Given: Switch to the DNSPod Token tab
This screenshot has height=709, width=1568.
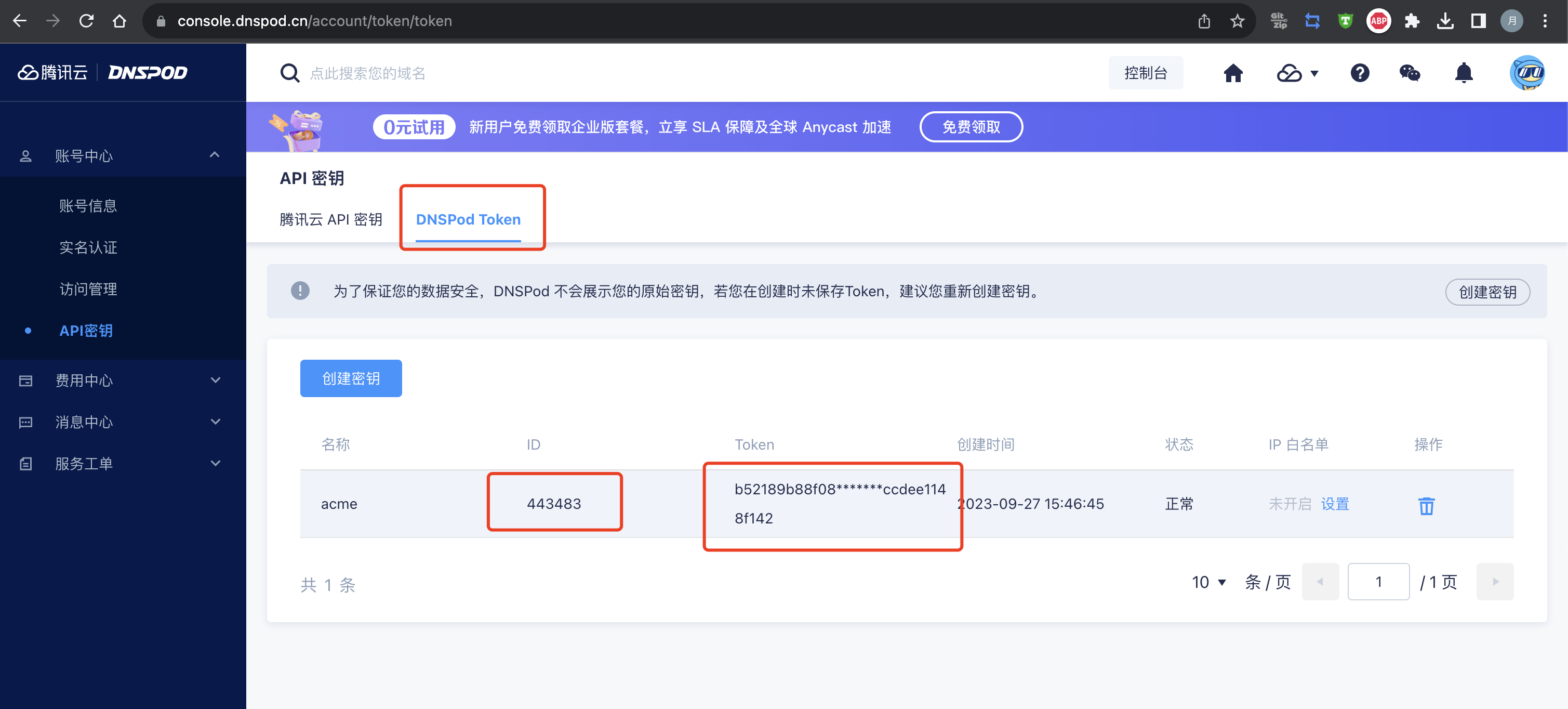Looking at the screenshot, I should pyautogui.click(x=468, y=219).
